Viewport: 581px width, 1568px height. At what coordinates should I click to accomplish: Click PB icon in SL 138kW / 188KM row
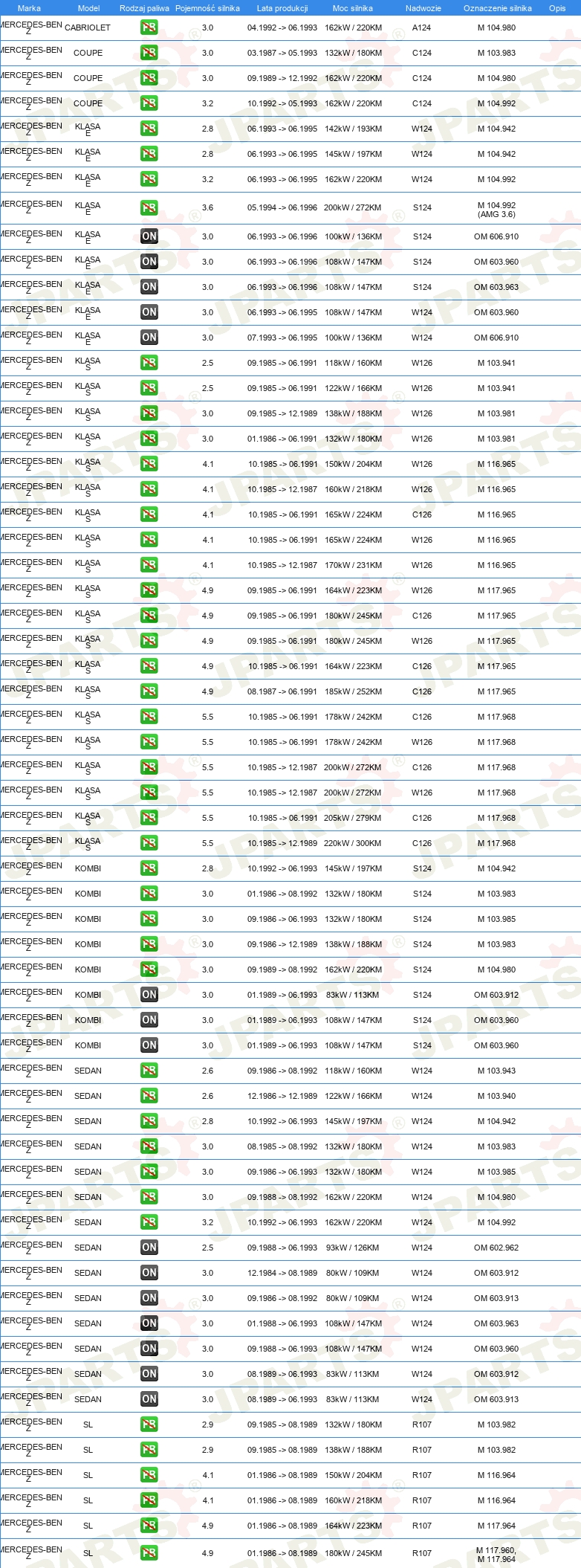[149, 1450]
